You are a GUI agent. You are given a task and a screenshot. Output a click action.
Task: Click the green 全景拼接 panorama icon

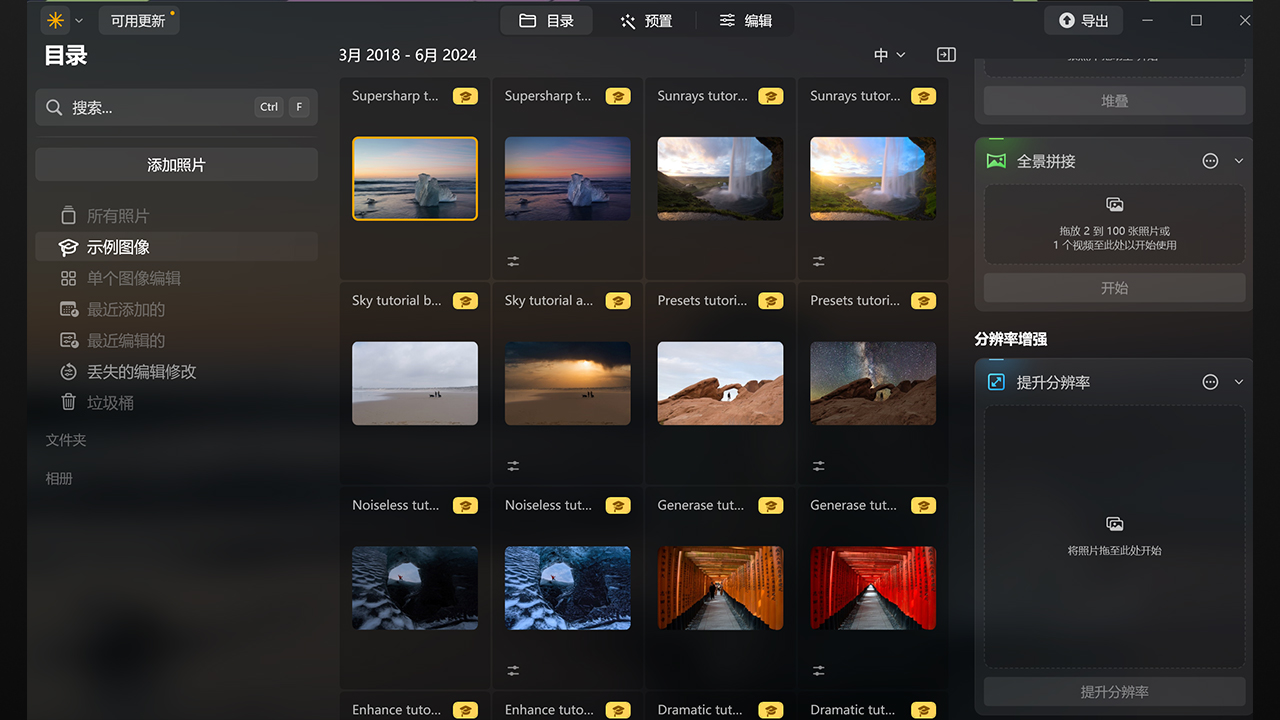[995, 159]
